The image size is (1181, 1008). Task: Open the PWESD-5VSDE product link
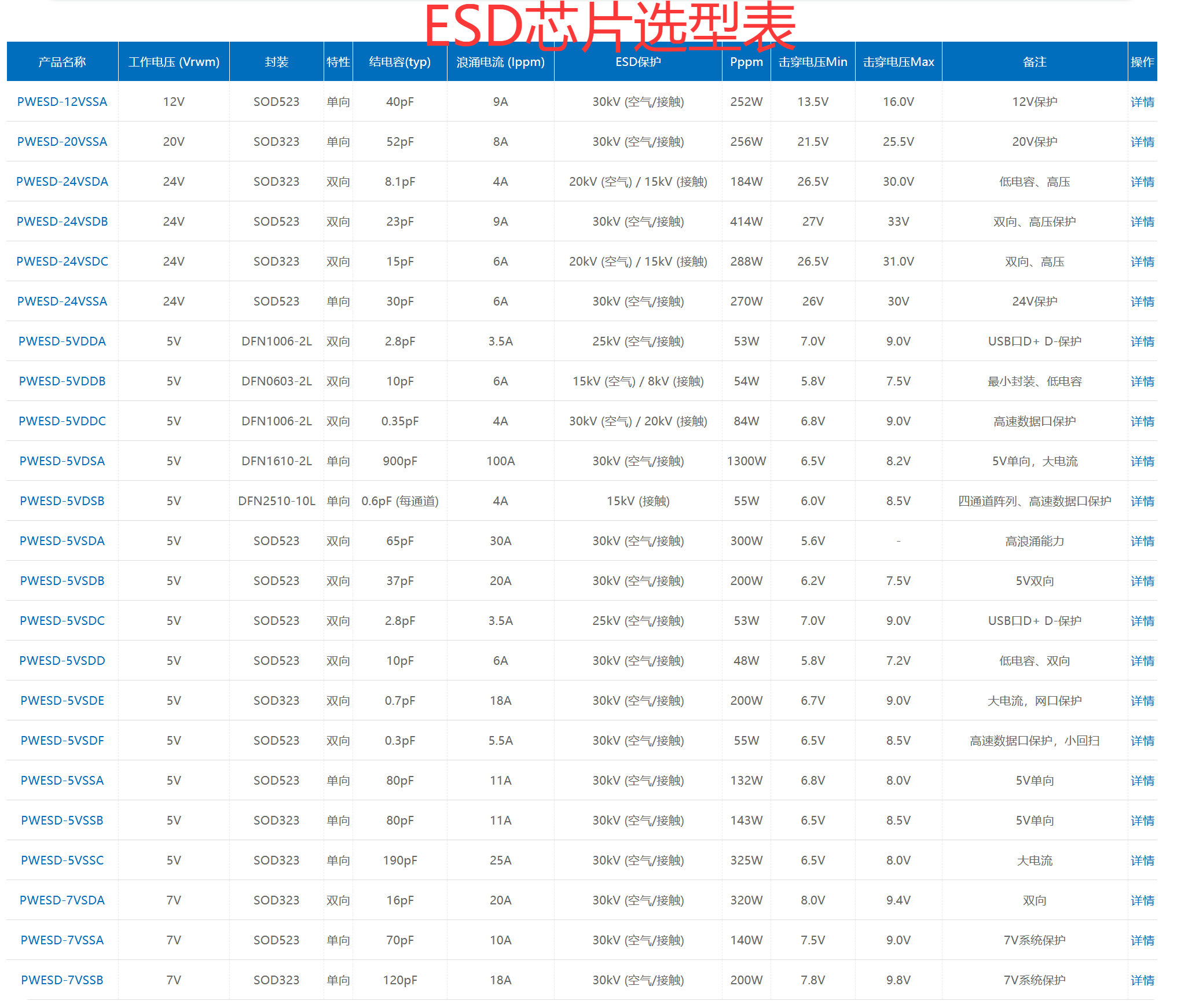pyautogui.click(x=62, y=701)
